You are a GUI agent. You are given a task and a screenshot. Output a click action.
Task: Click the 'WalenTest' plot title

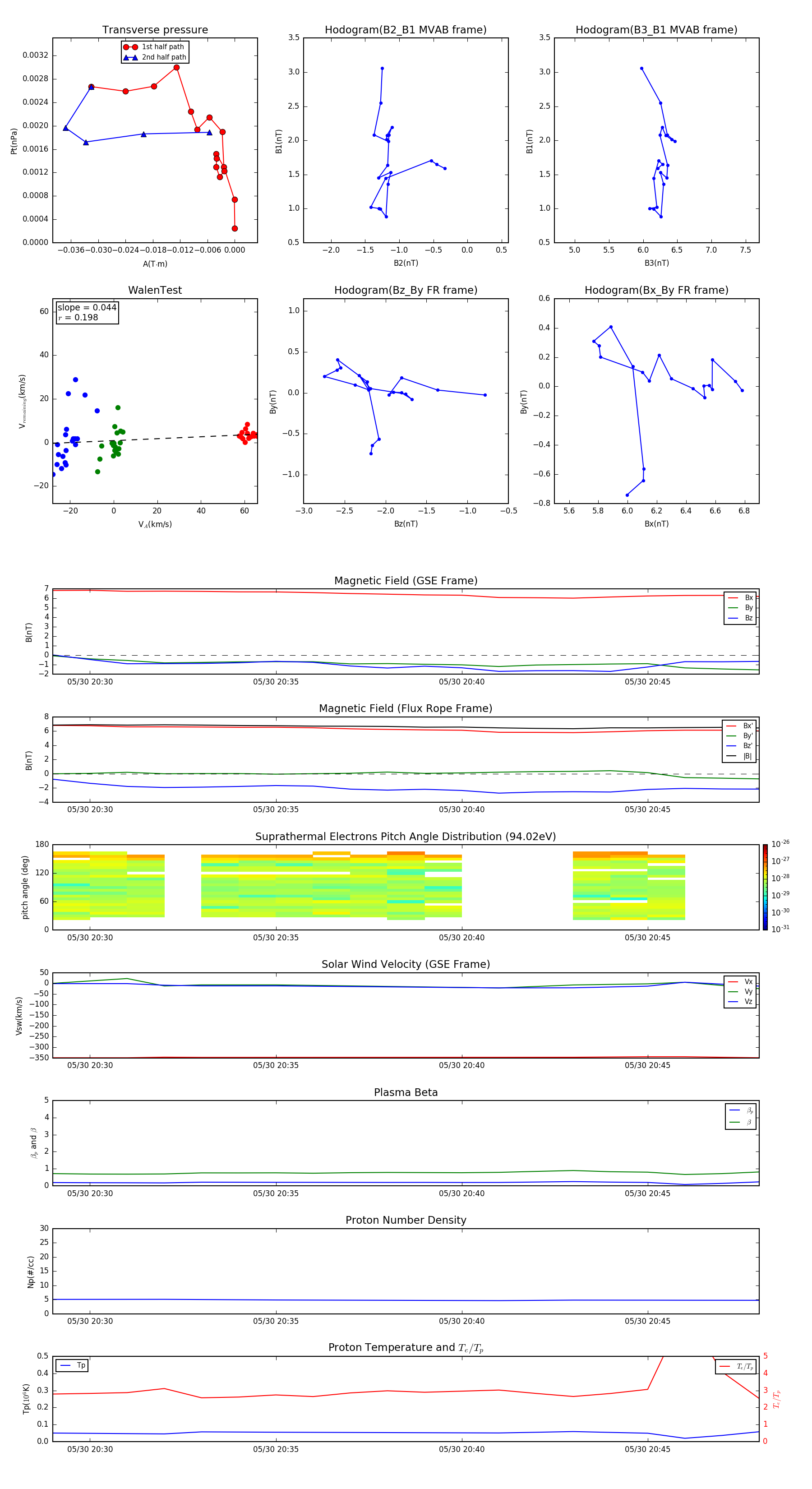click(155, 290)
